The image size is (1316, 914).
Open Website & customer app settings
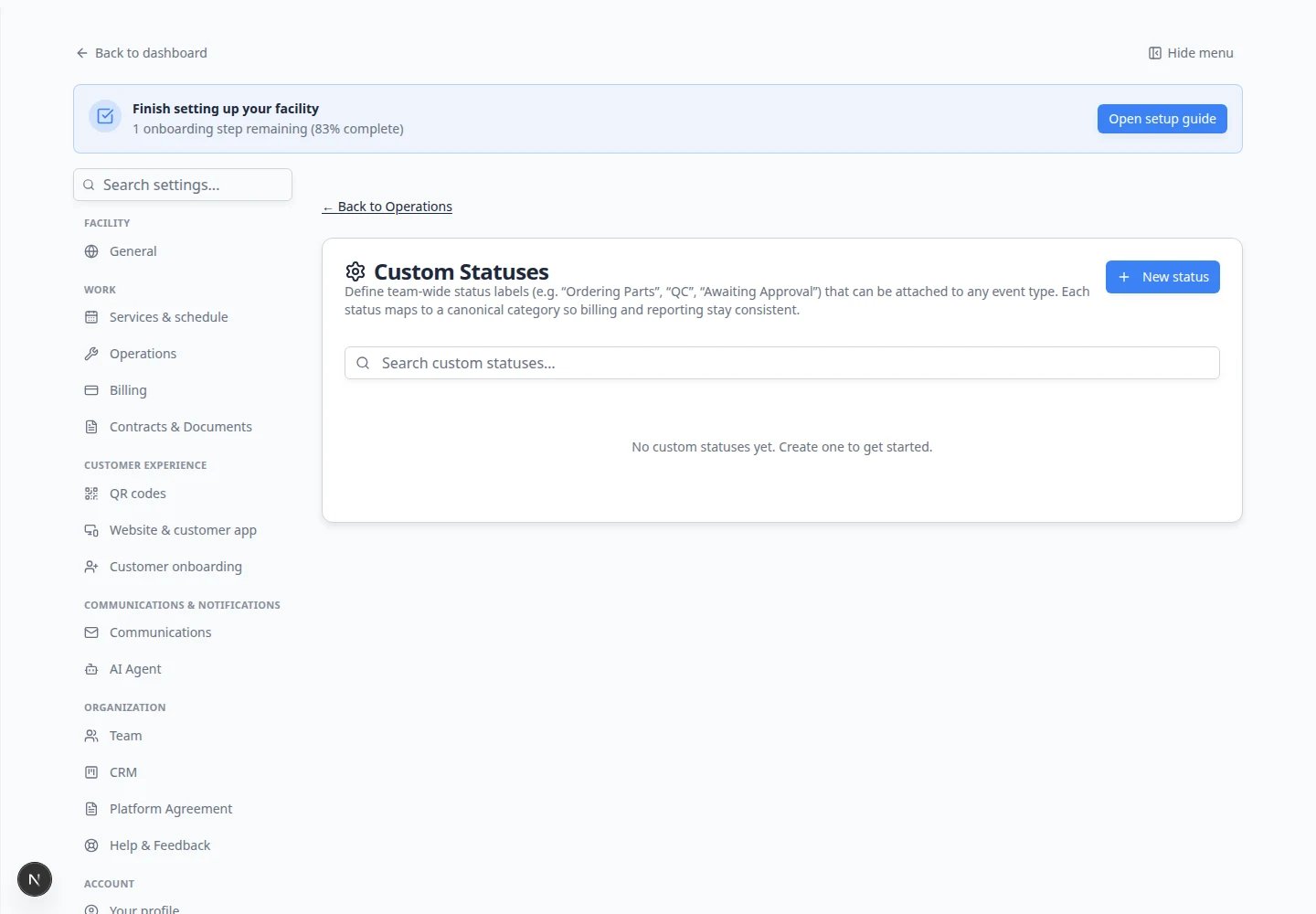183,530
